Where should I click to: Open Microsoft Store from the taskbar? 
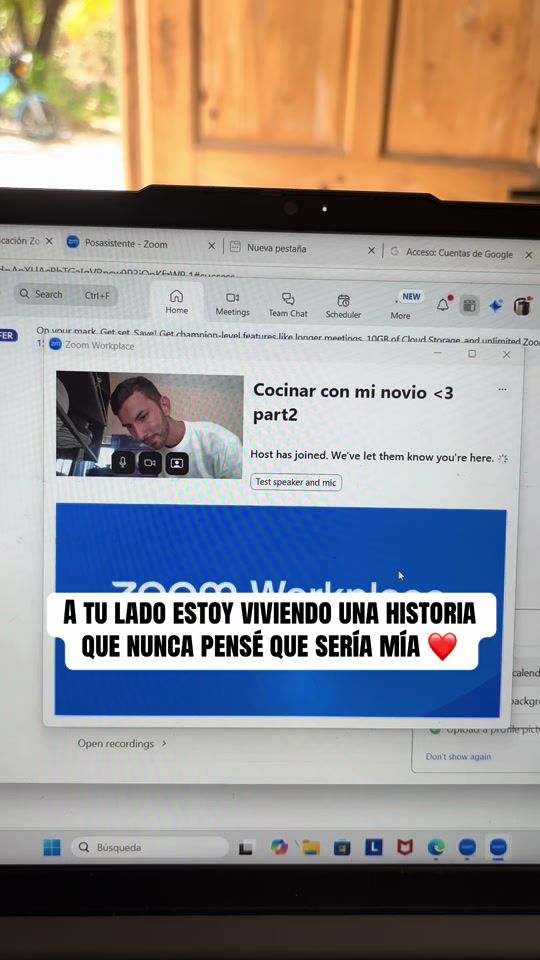[342, 847]
